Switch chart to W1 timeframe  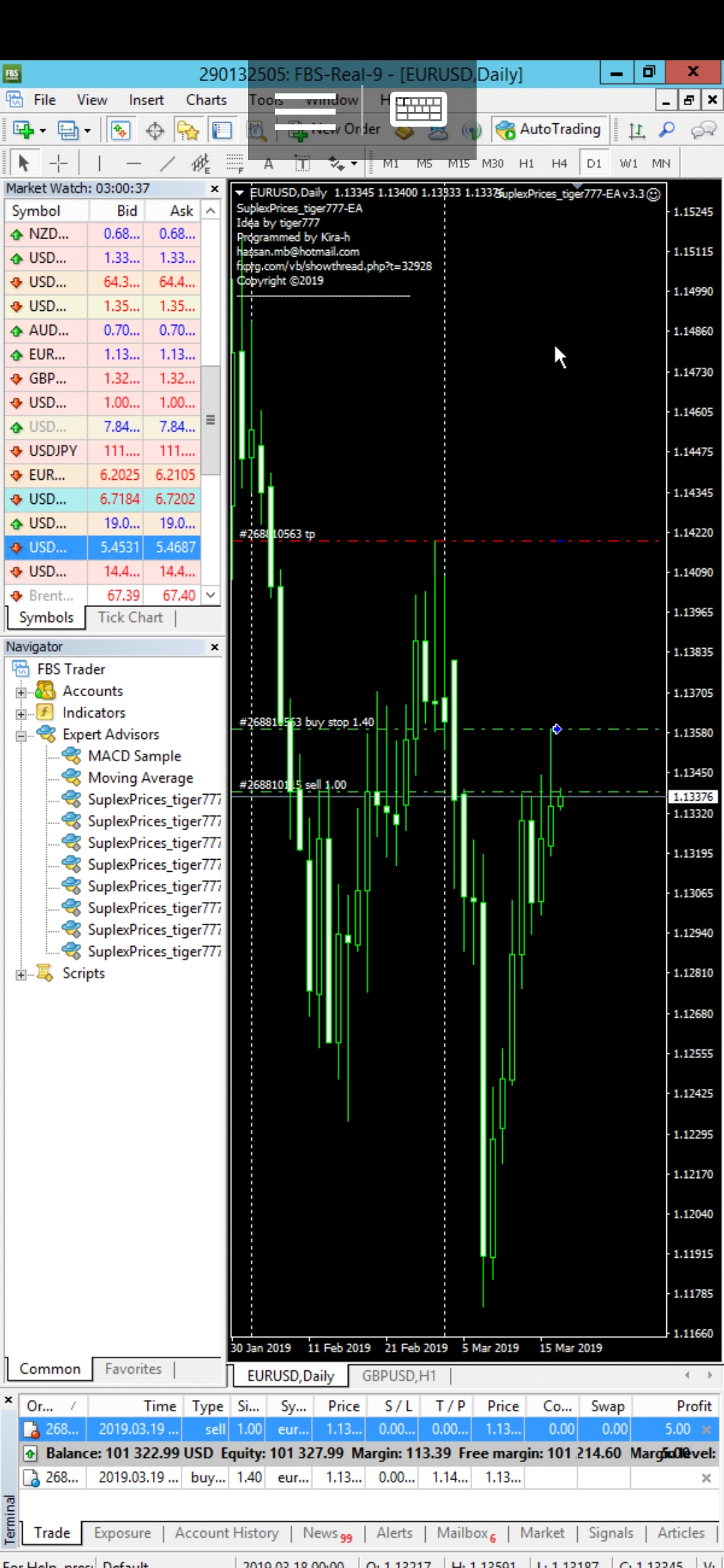click(x=628, y=164)
